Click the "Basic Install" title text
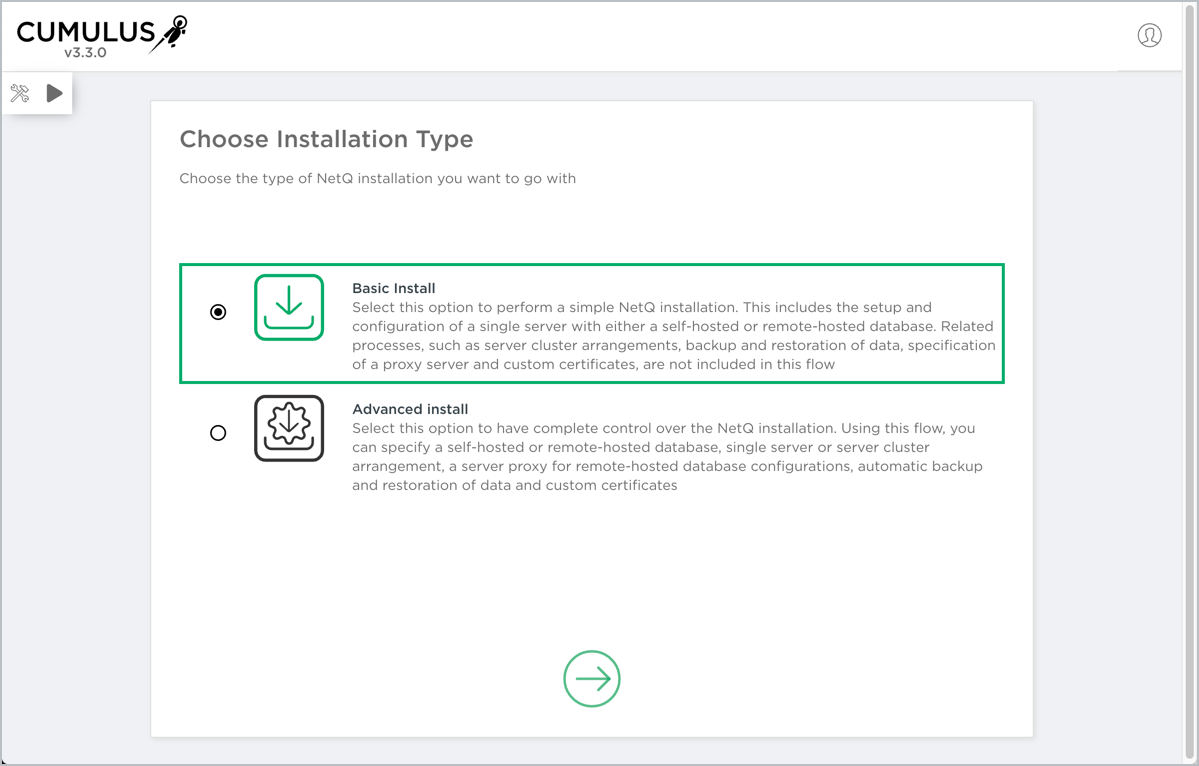1199x766 pixels. [394, 288]
